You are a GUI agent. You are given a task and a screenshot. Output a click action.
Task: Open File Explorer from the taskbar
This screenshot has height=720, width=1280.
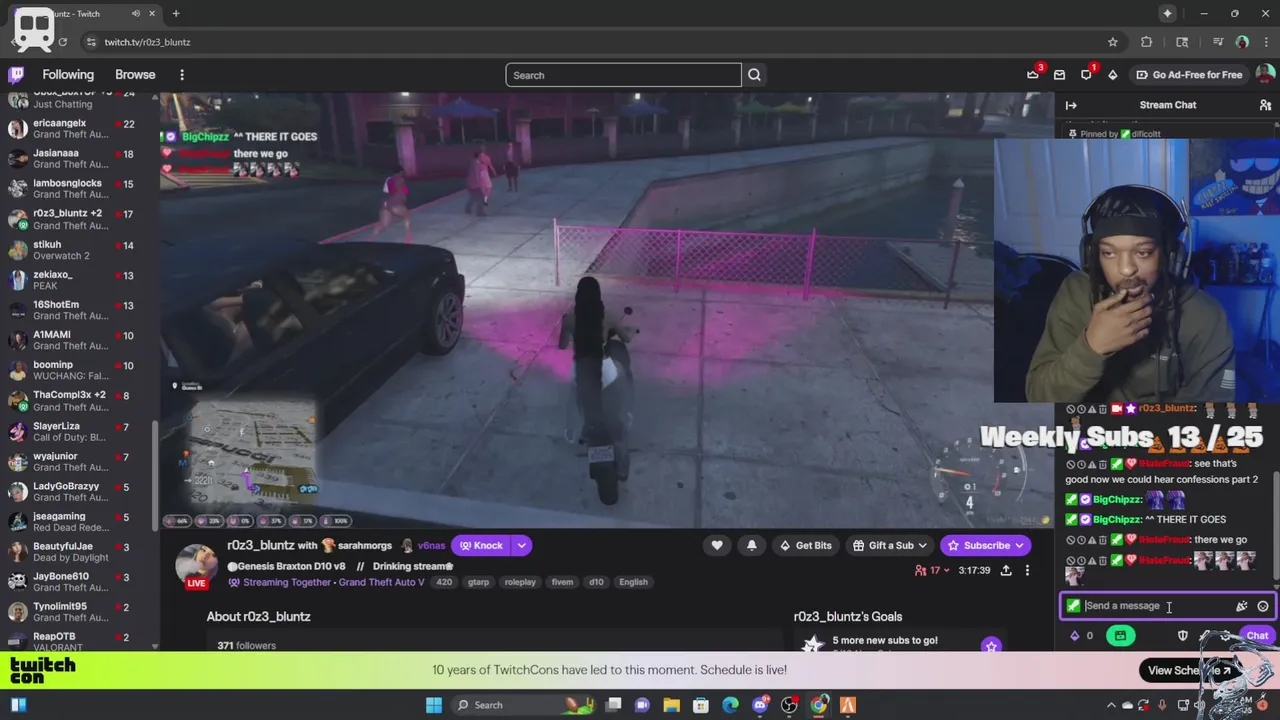[672, 705]
